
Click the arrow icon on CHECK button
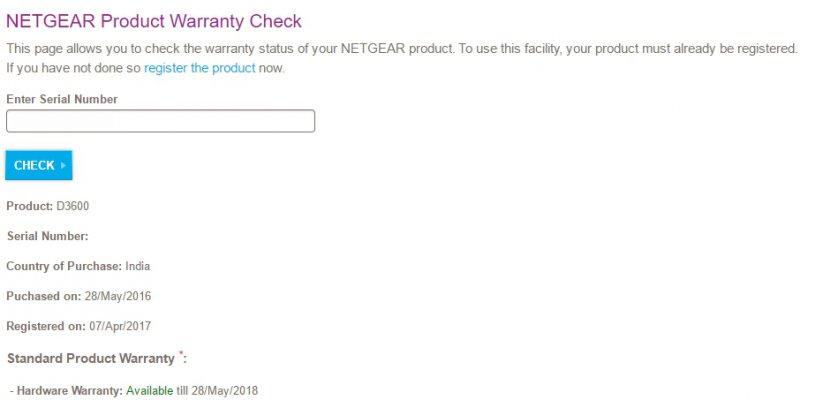[63, 165]
